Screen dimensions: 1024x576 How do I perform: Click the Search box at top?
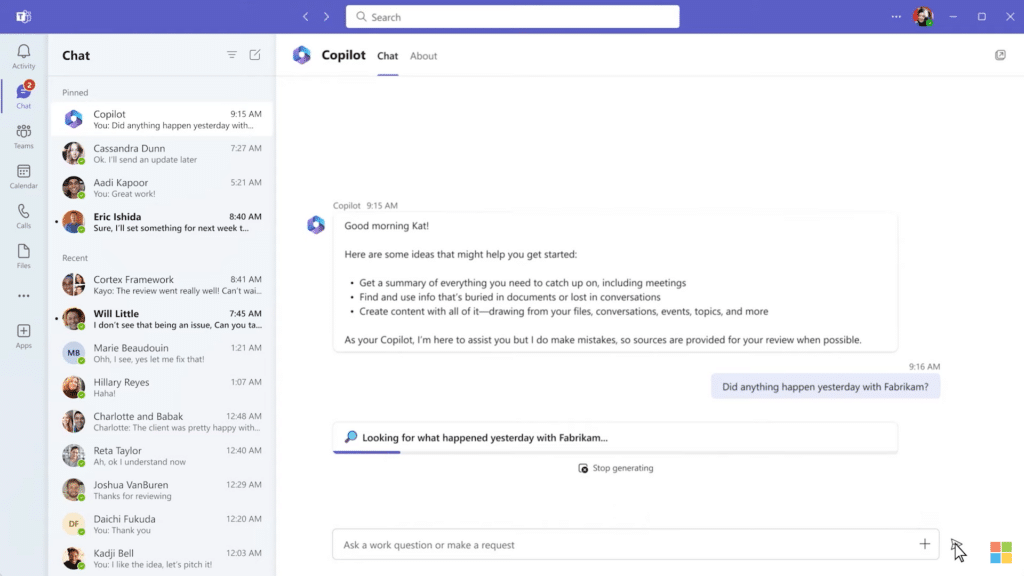point(512,17)
